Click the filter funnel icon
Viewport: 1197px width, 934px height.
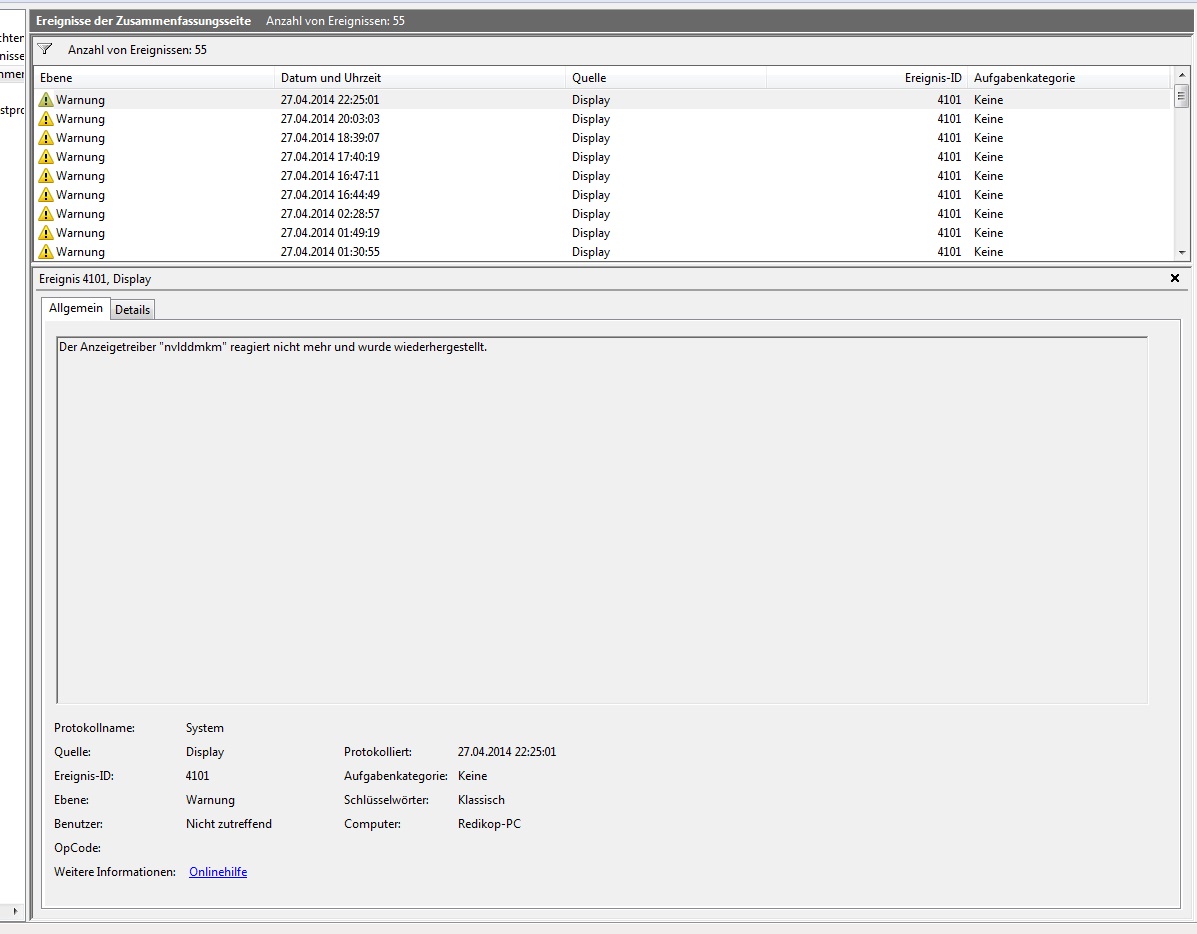click(x=45, y=49)
